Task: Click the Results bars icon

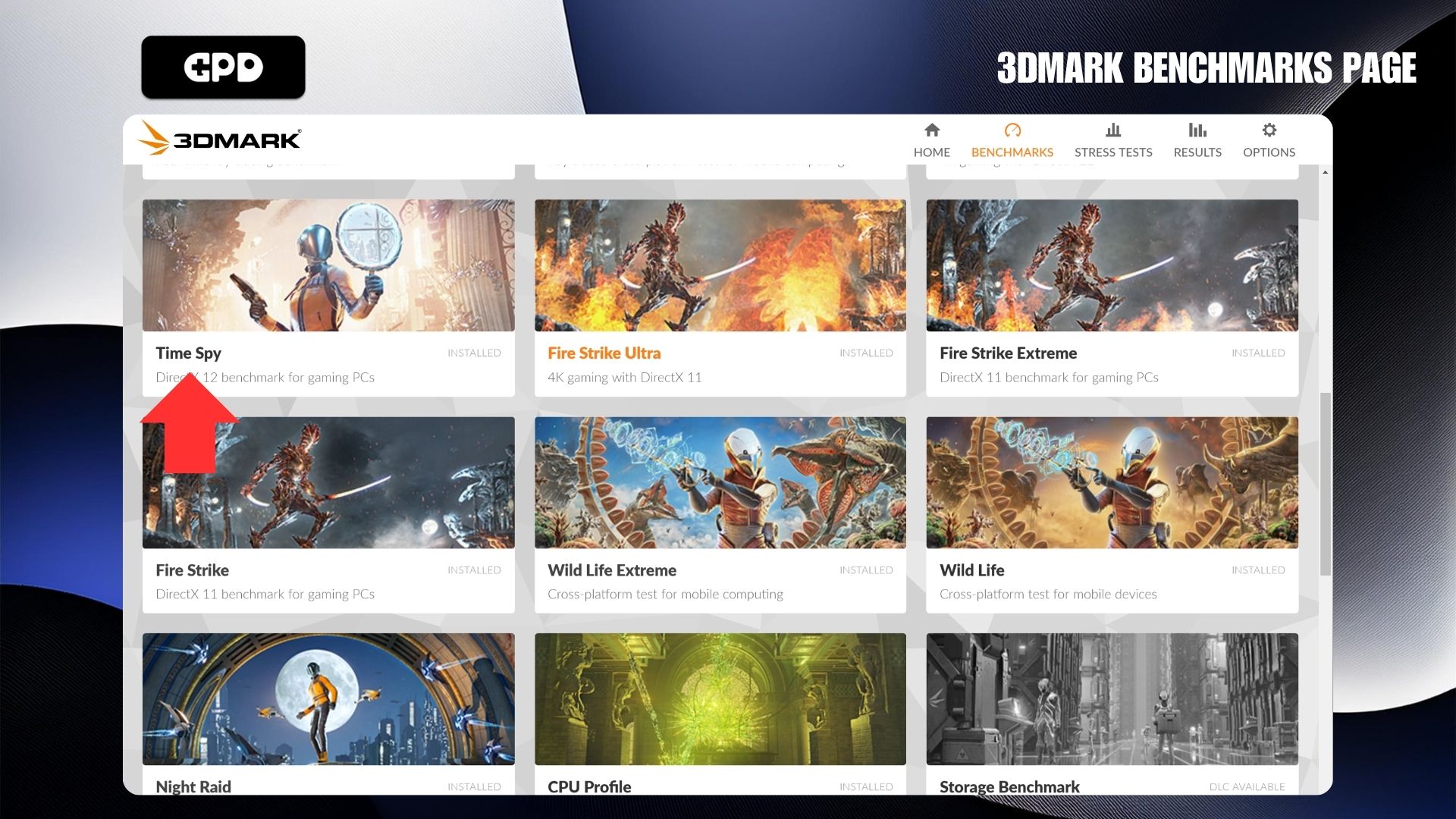Action: tap(1197, 130)
